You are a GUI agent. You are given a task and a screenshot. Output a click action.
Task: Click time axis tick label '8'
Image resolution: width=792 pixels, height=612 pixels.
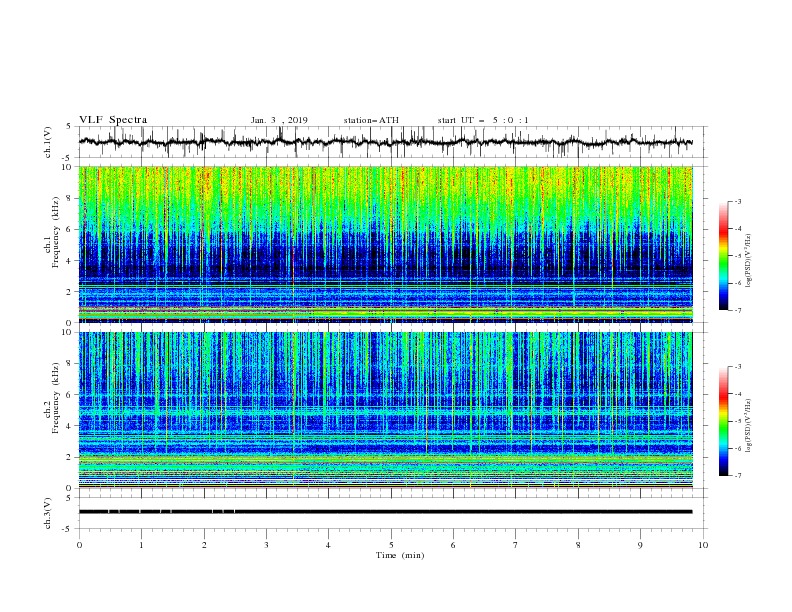pyautogui.click(x=578, y=545)
